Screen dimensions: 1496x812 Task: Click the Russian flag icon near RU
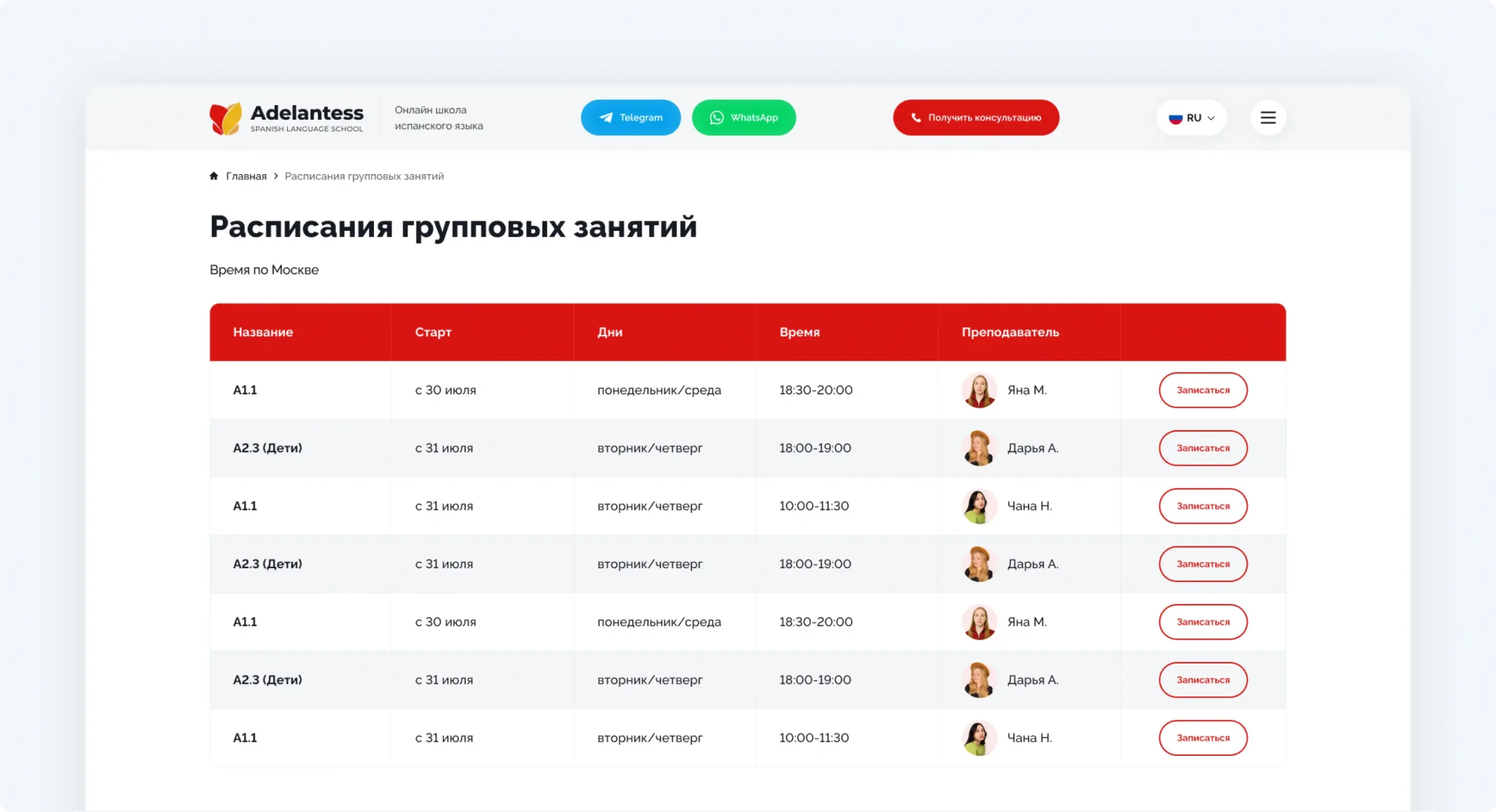pos(1176,117)
